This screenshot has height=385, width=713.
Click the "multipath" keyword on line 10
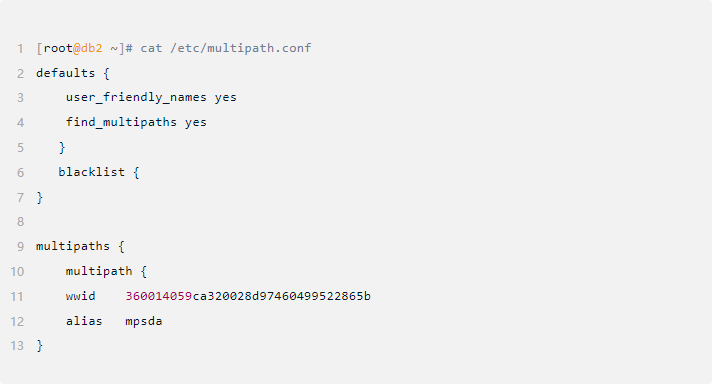pyautogui.click(x=99, y=271)
